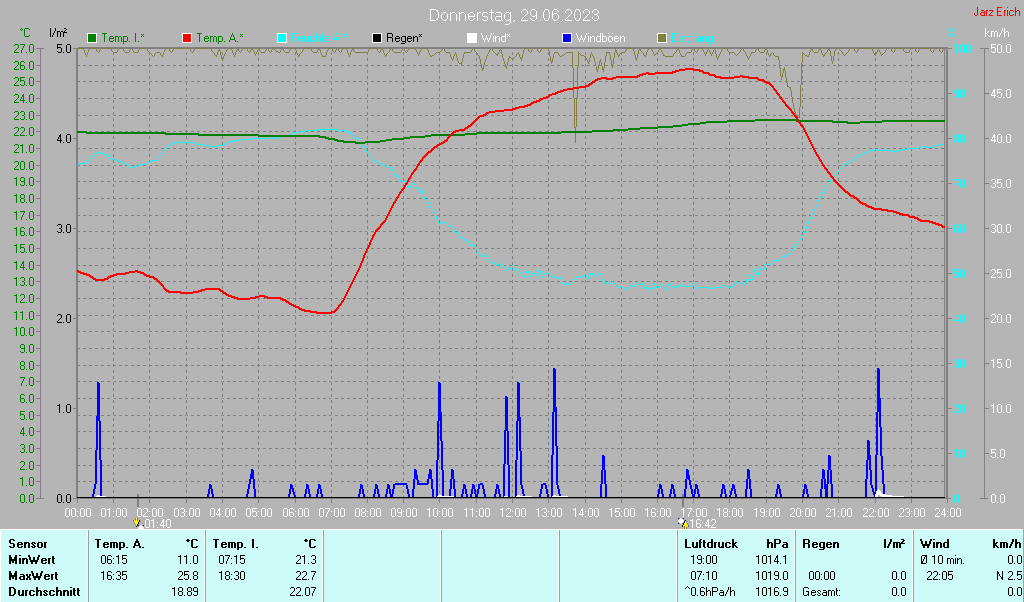Click the Sensor column header
1024x602 pixels.
click(27, 544)
